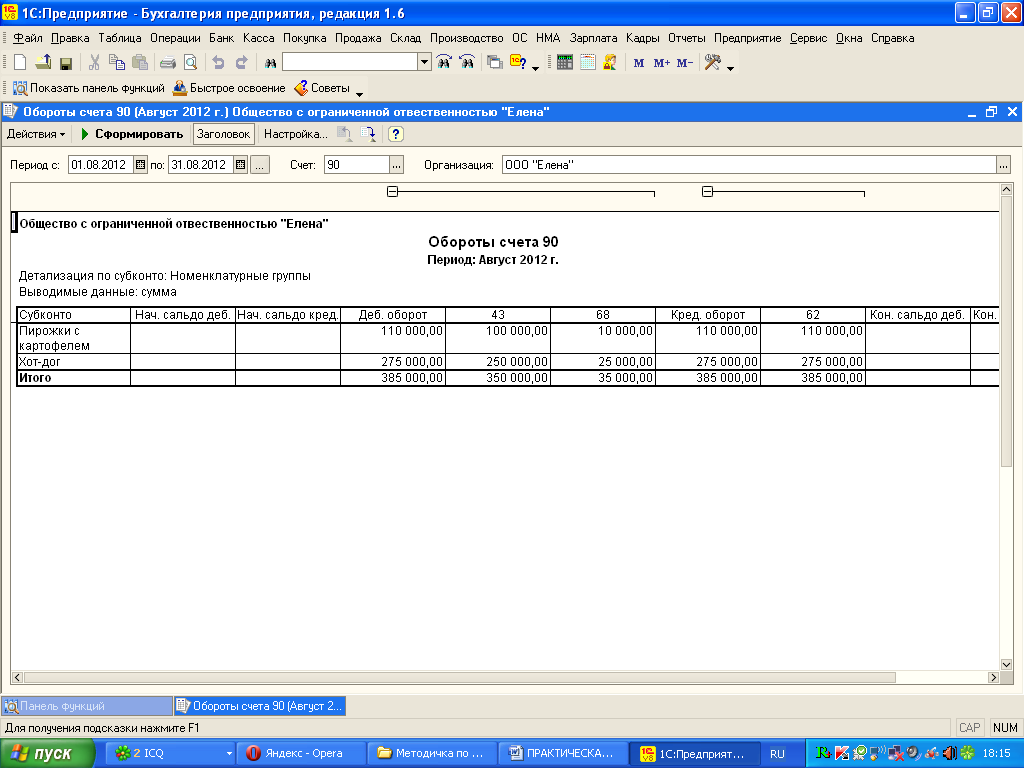Open the Банк menu
This screenshot has width=1024, height=768.
tap(221, 38)
